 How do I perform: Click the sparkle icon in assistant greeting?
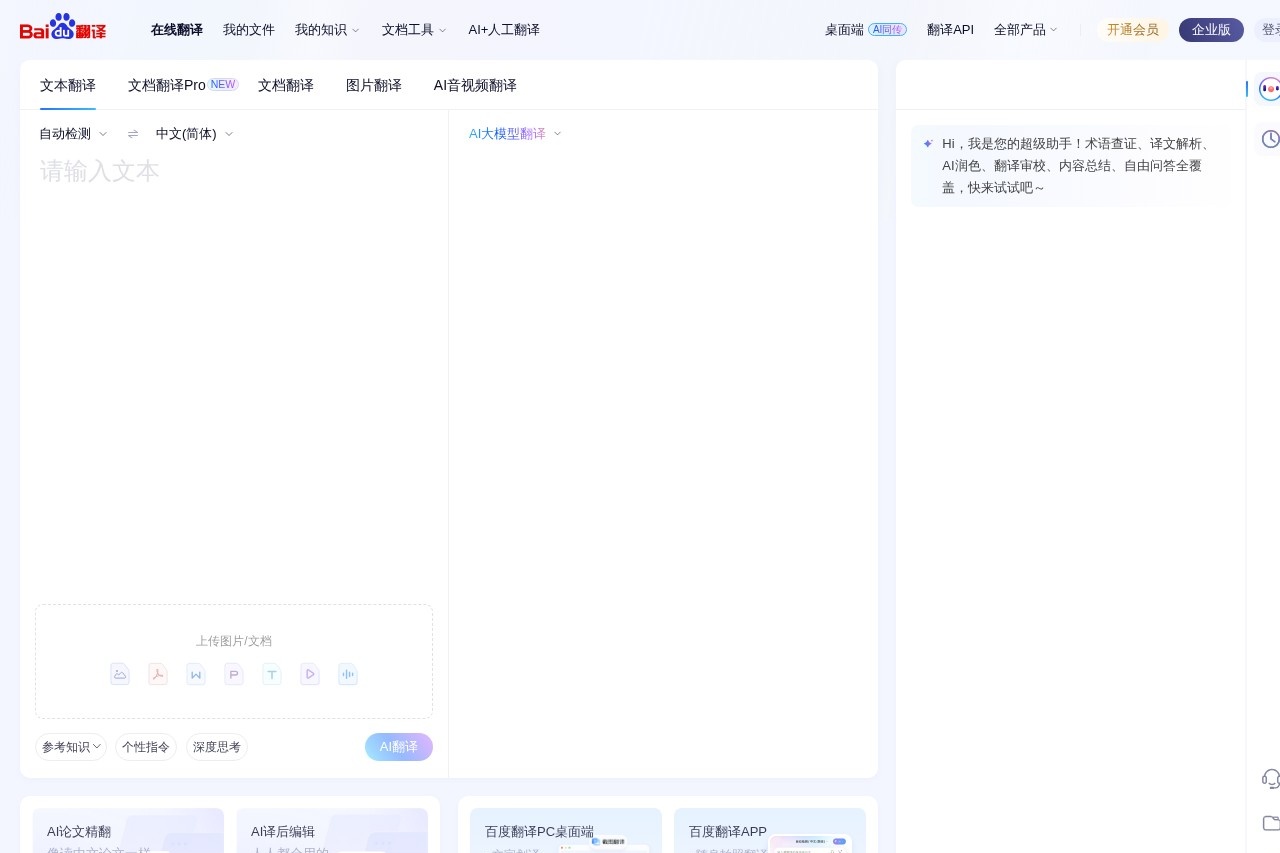(x=928, y=143)
